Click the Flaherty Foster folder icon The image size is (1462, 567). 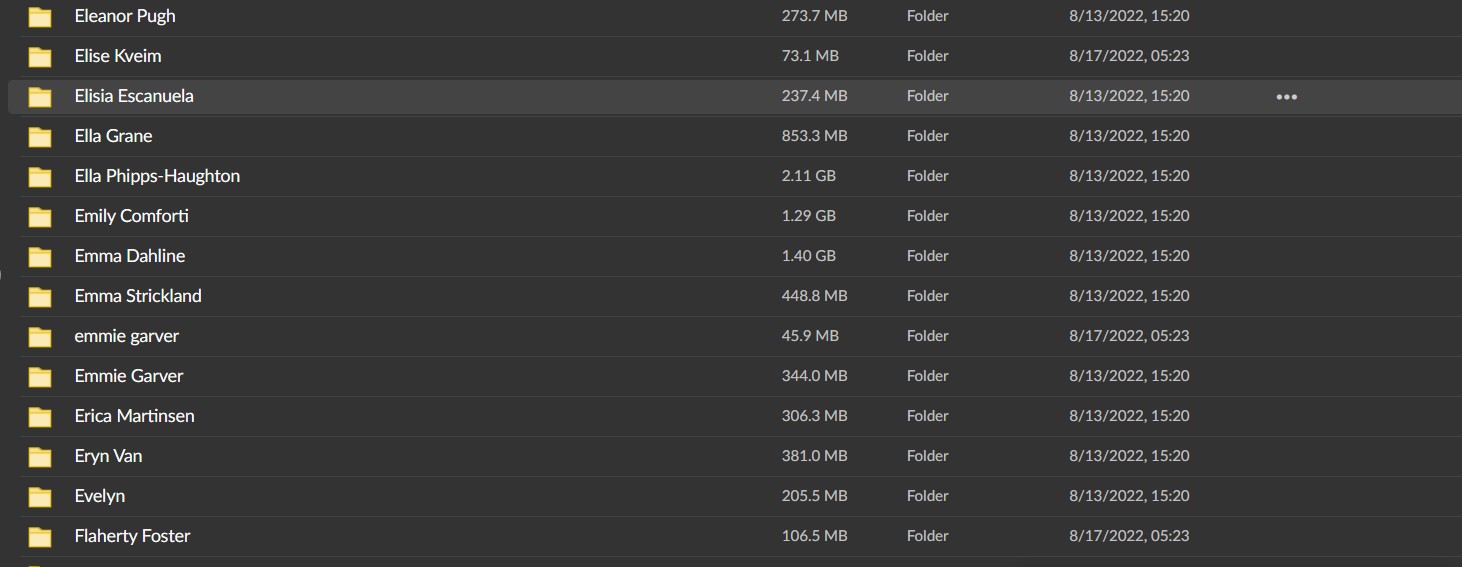(x=40, y=537)
